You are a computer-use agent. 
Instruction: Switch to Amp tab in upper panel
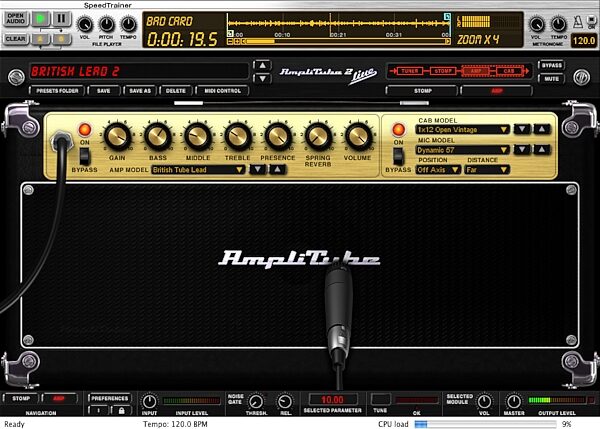(x=496, y=91)
